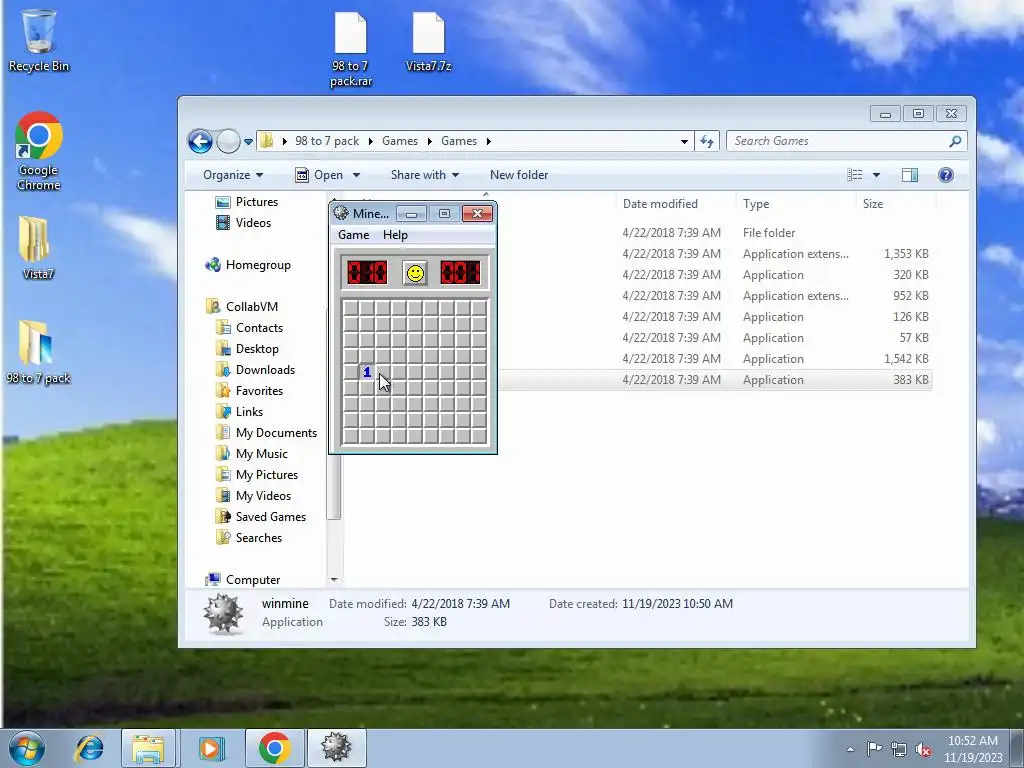Expand the view options dropdown arrow

pyautogui.click(x=876, y=175)
